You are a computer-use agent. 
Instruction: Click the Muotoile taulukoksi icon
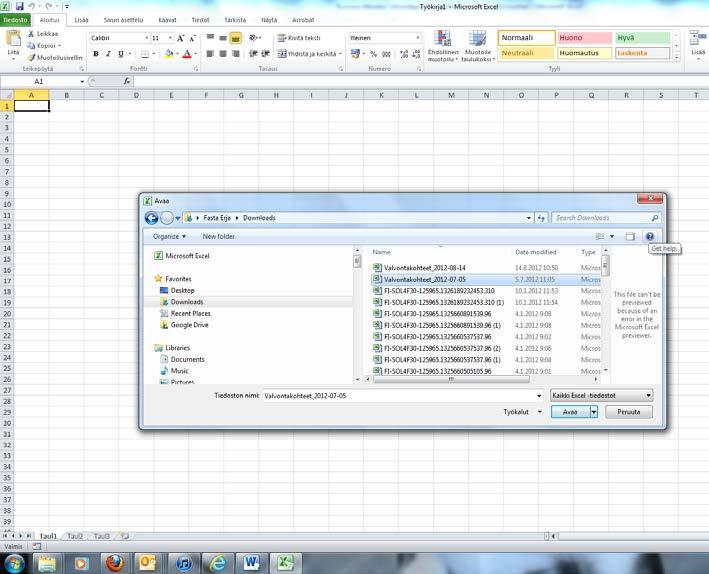[477, 46]
